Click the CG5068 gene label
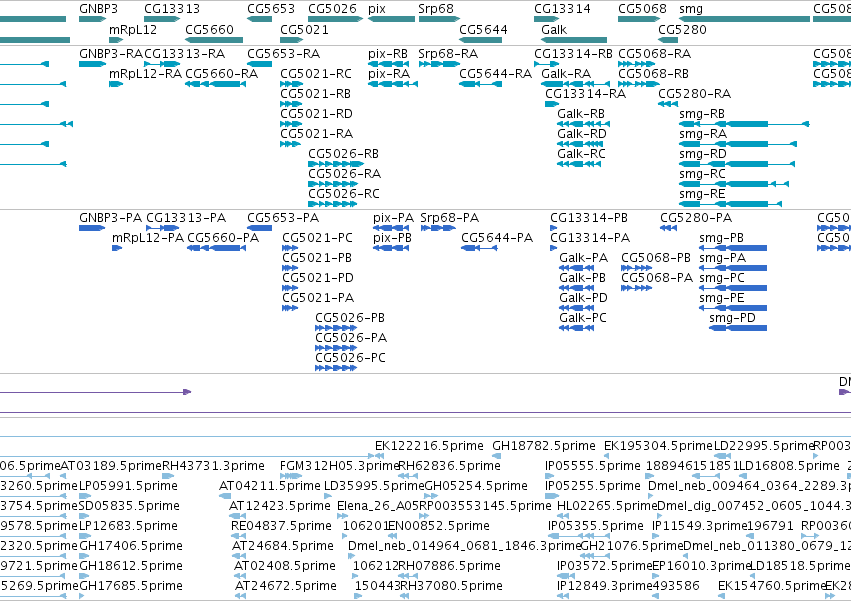Screen dimensions: 851x601 click(642, 9)
